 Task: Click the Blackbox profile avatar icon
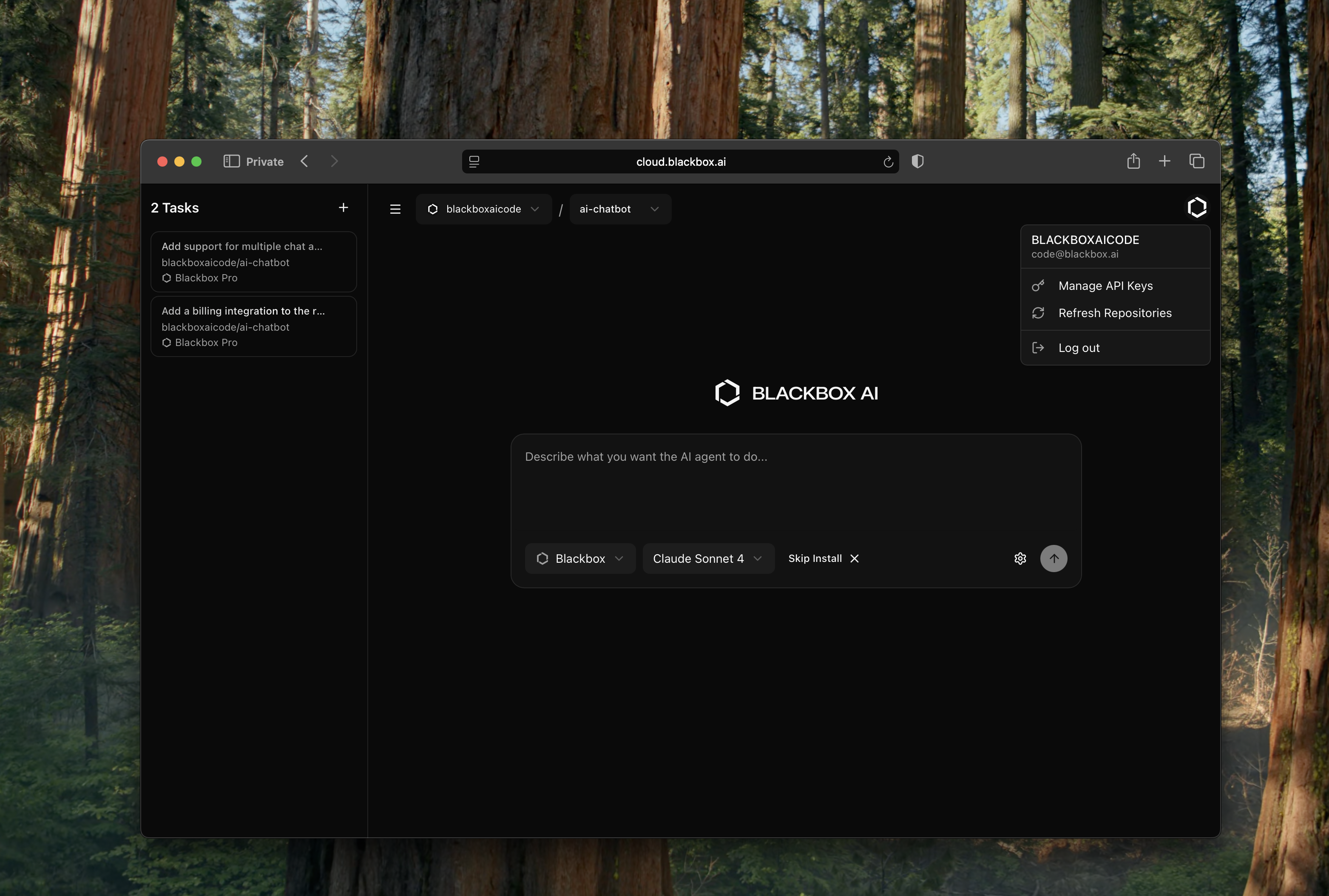click(1196, 207)
